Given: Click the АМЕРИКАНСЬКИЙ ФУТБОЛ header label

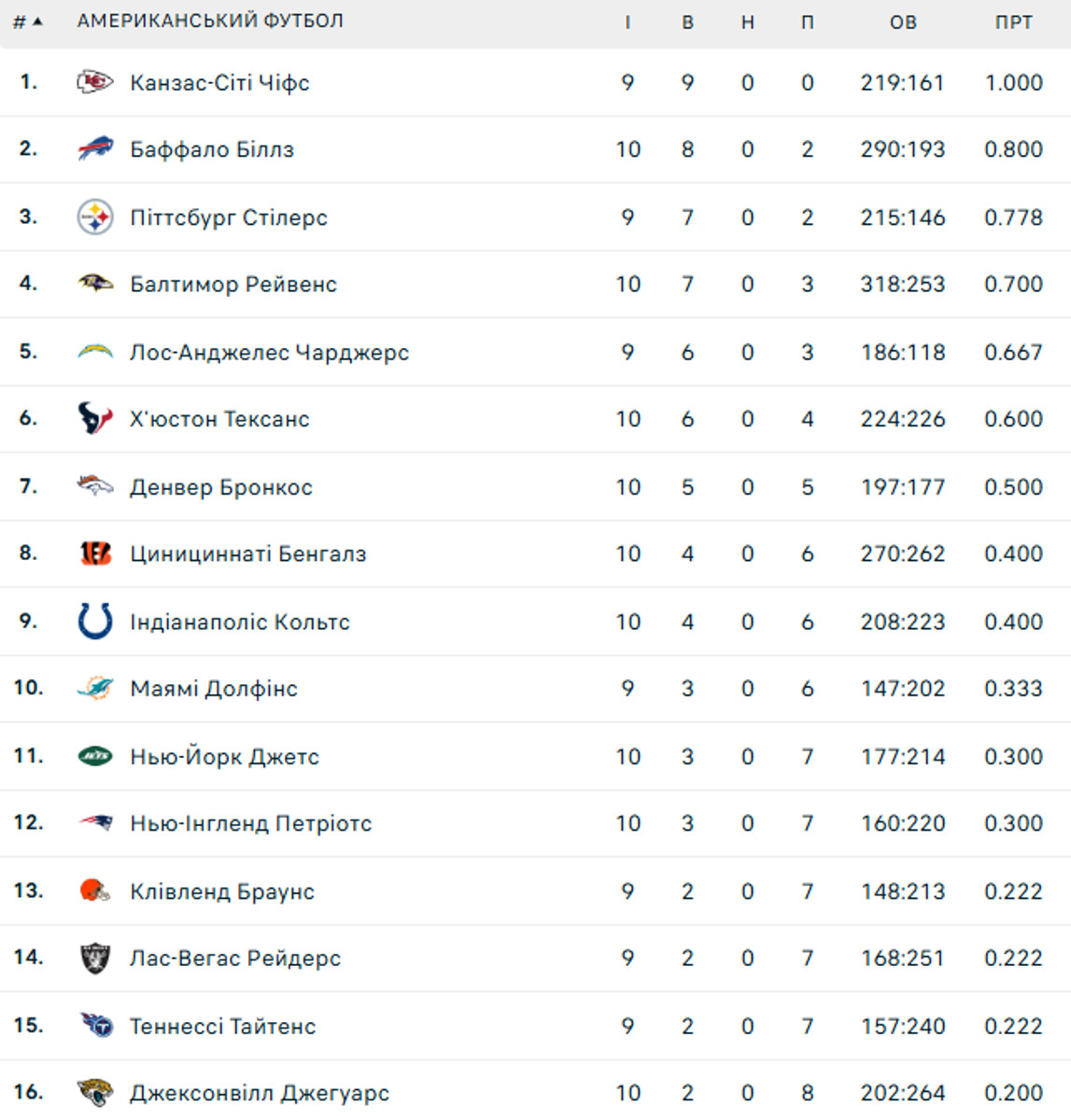Looking at the screenshot, I should point(210,21).
